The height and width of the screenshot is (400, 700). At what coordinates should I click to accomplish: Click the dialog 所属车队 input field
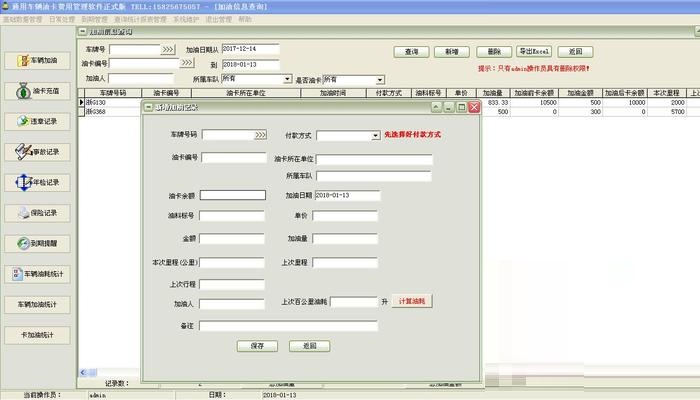374,176
